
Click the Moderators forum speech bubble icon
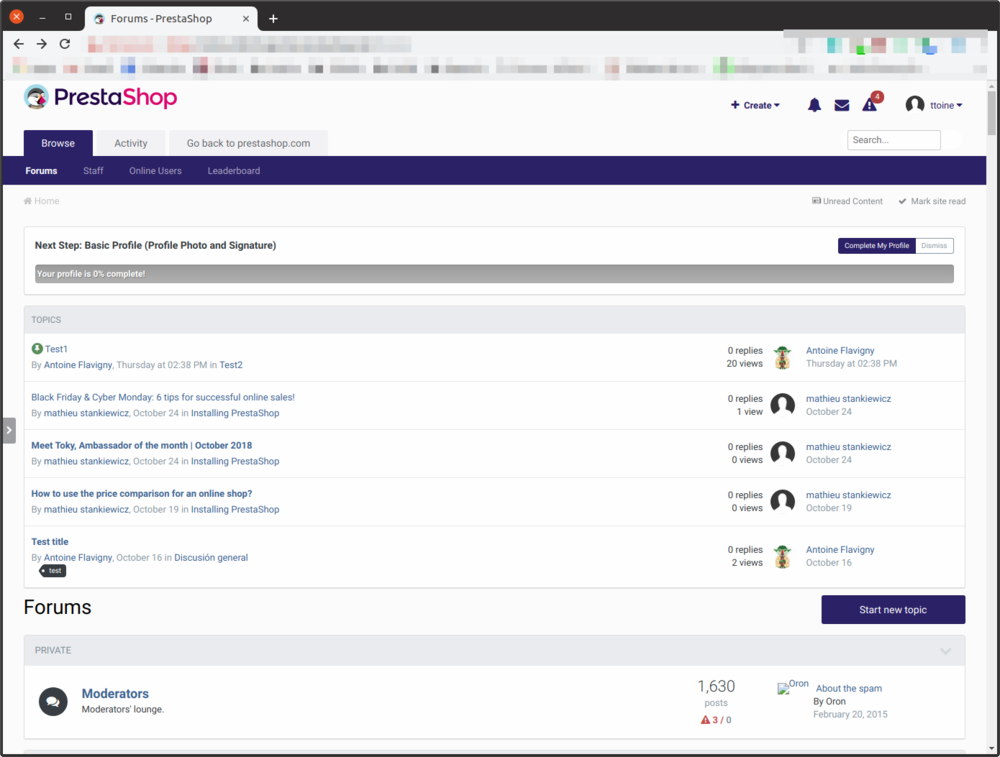click(x=53, y=701)
